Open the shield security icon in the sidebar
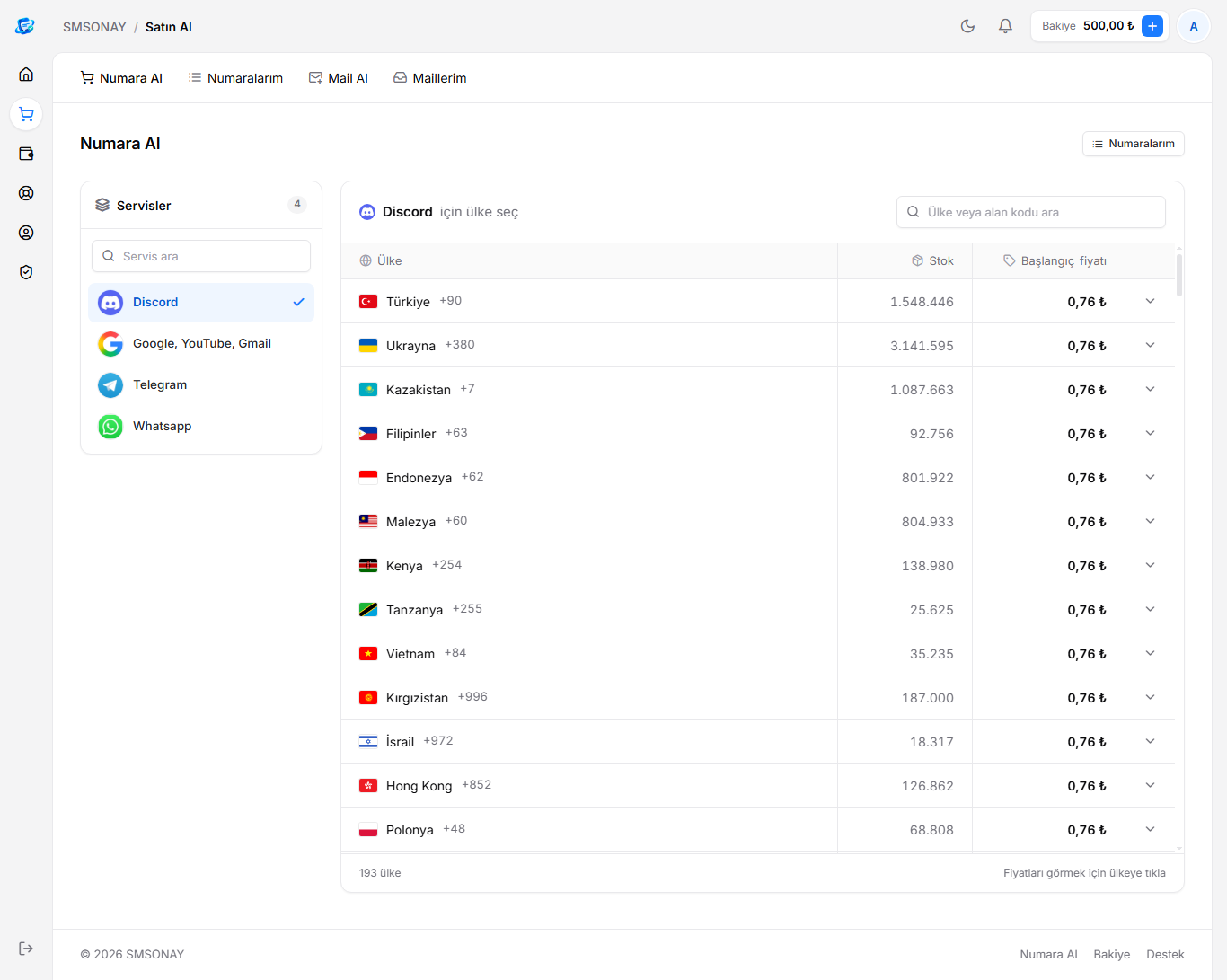The image size is (1227, 980). pyautogui.click(x=26, y=272)
